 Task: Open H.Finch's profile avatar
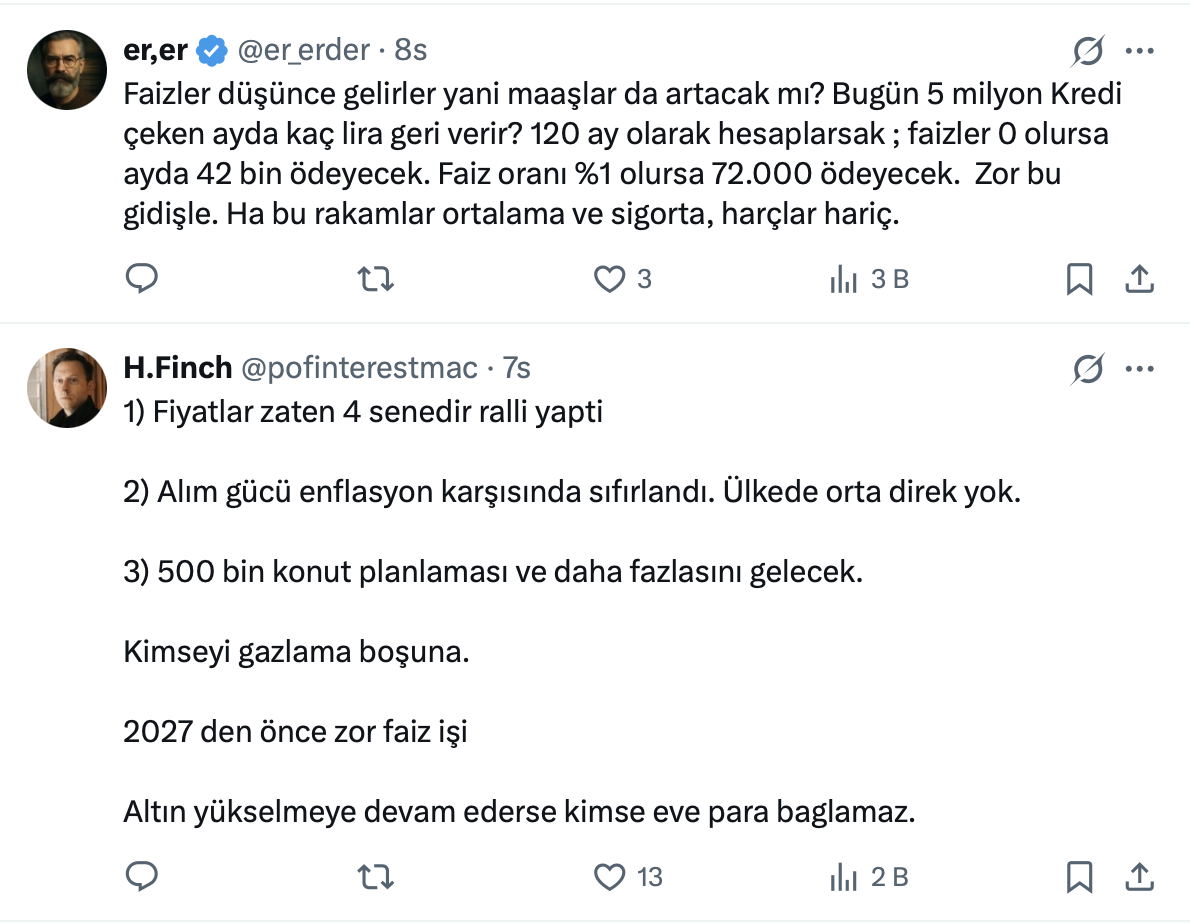67,387
